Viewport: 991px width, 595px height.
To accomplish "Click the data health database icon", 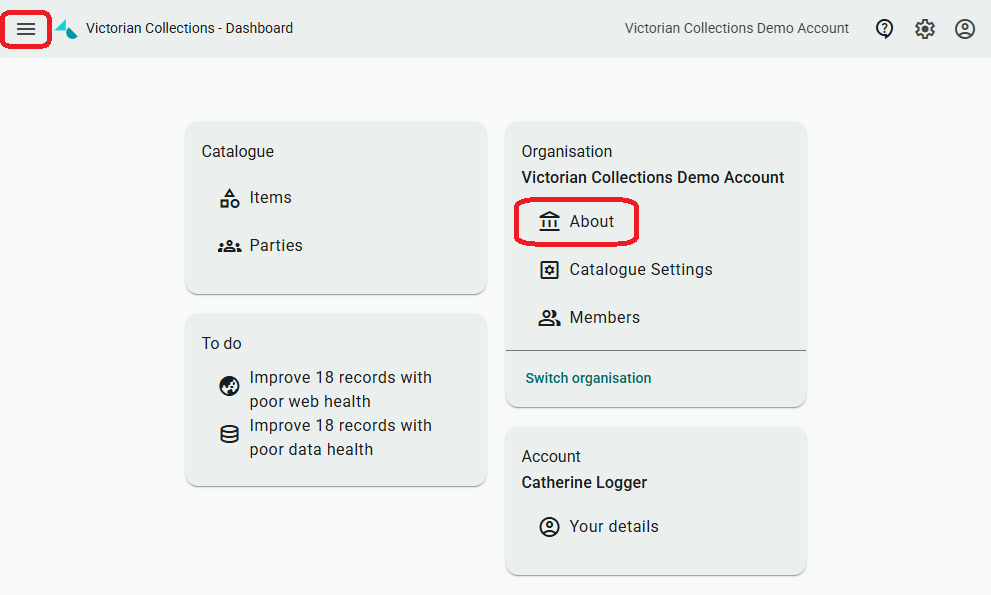I will pyautogui.click(x=229, y=434).
